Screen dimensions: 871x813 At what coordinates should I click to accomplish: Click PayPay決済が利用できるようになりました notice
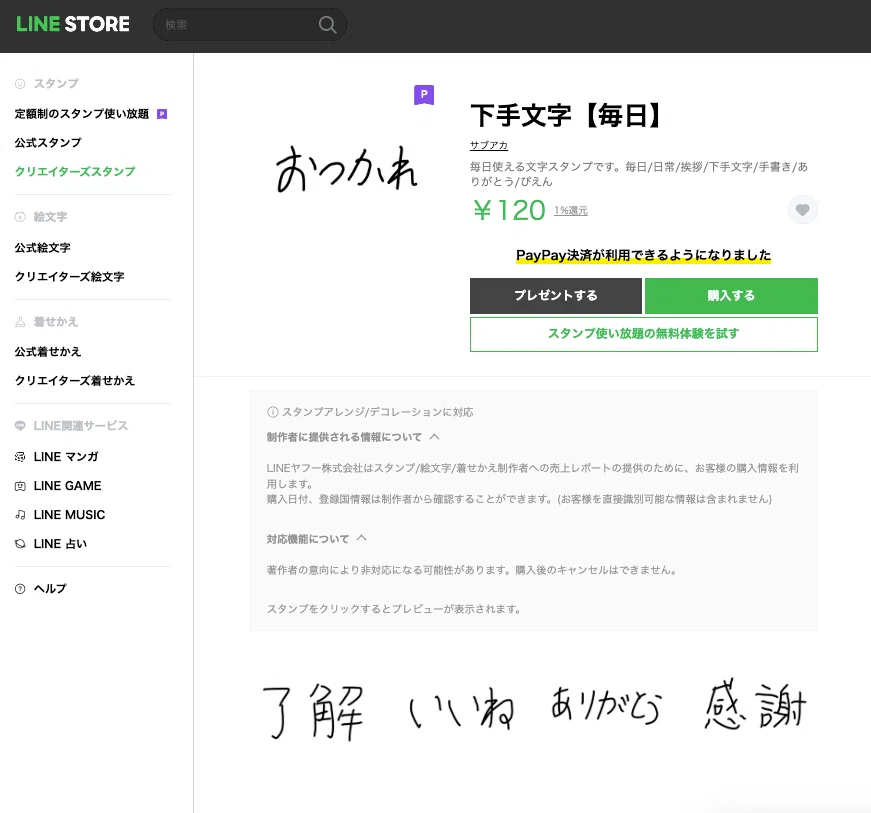643,255
